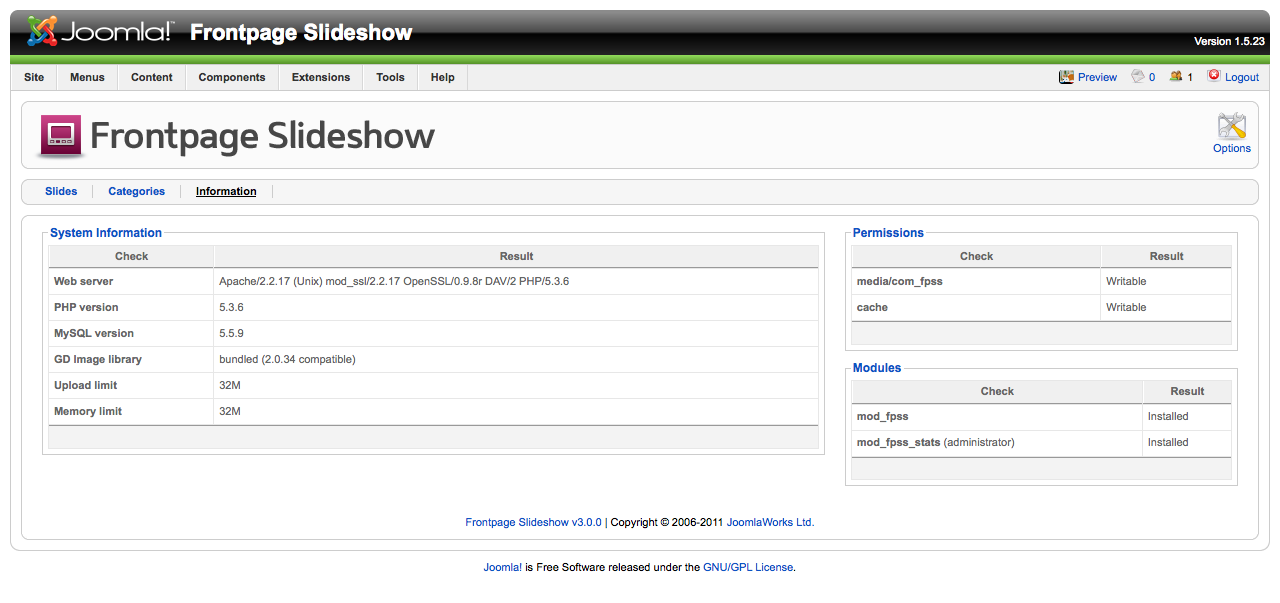Open the Menus menu
Image resolution: width=1280 pixels, height=603 pixels.
(x=87, y=77)
